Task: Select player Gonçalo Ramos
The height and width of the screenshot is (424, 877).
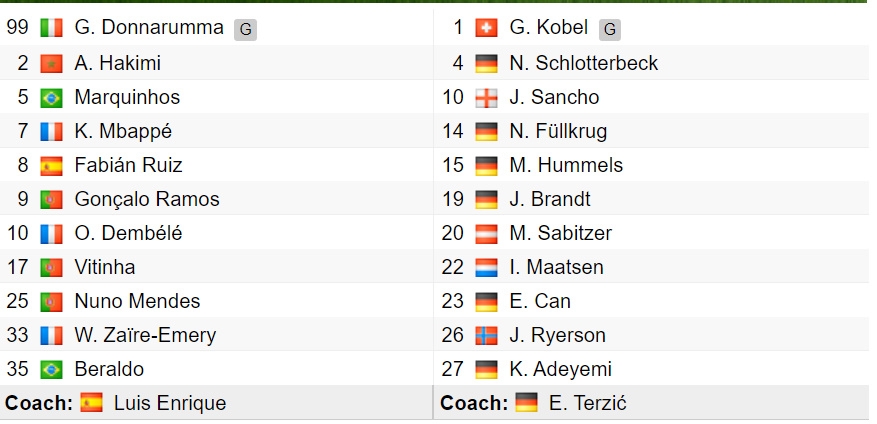Action: coord(147,199)
